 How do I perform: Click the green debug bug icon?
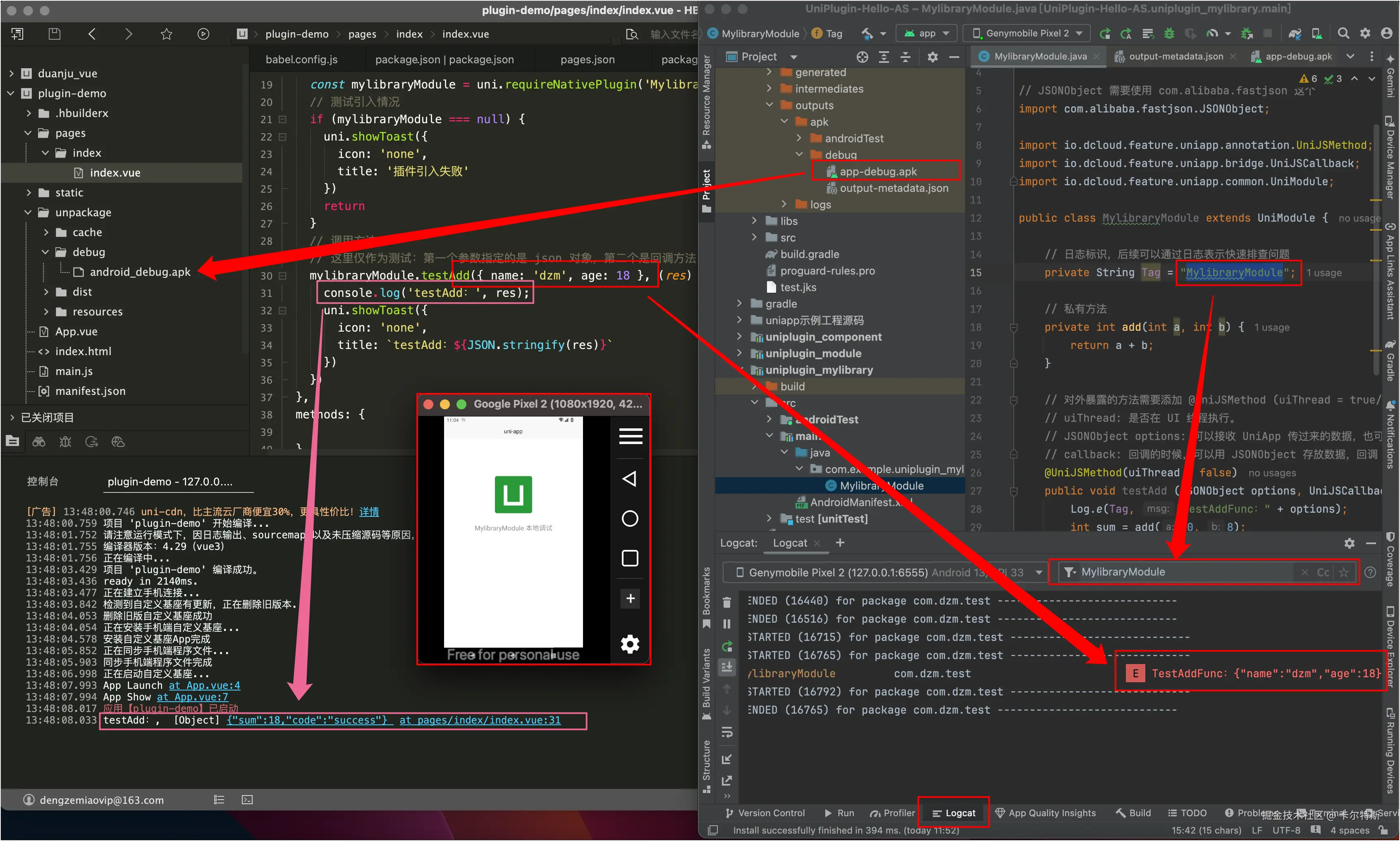(1169, 33)
